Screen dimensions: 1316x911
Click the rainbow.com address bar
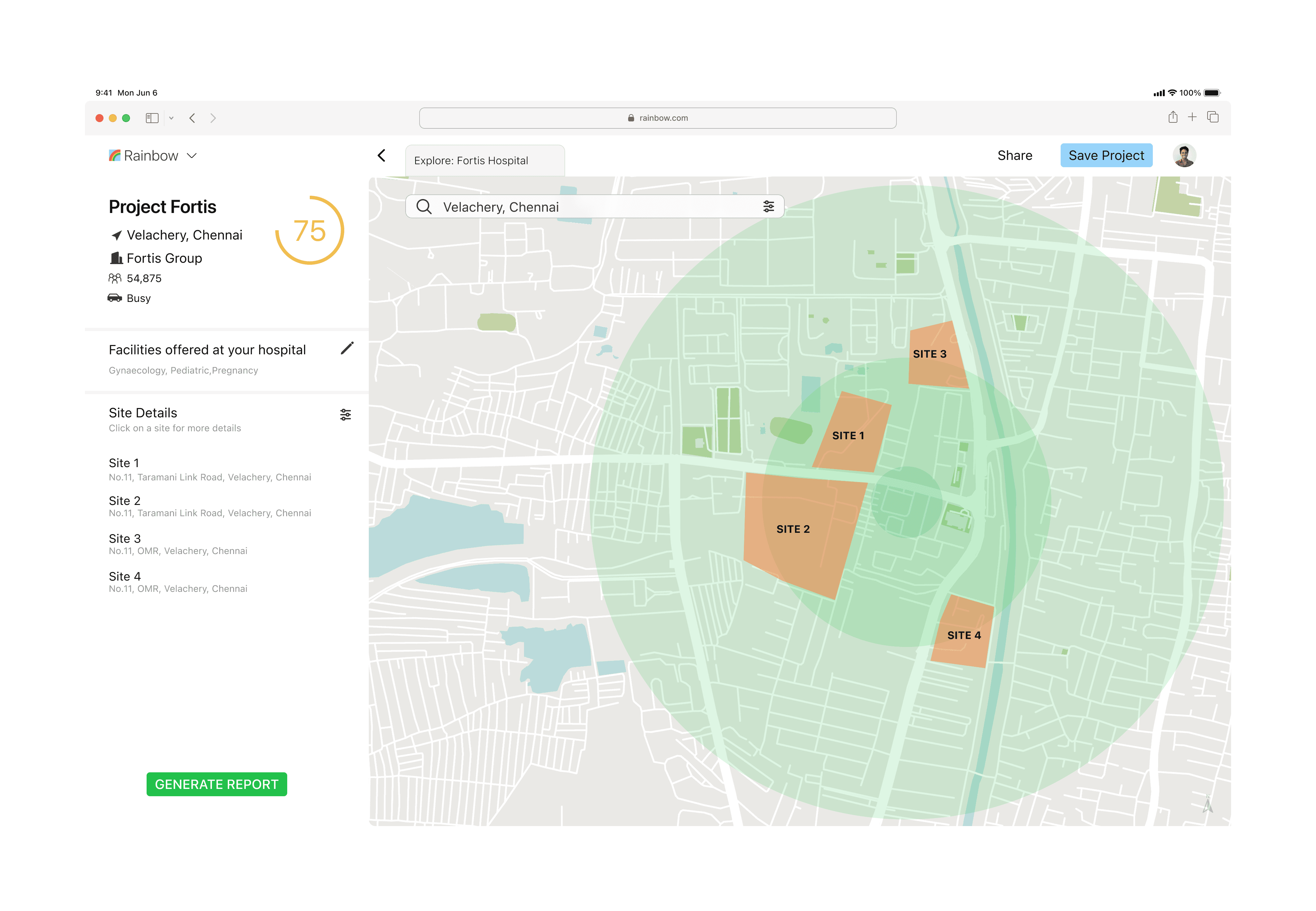click(x=657, y=118)
